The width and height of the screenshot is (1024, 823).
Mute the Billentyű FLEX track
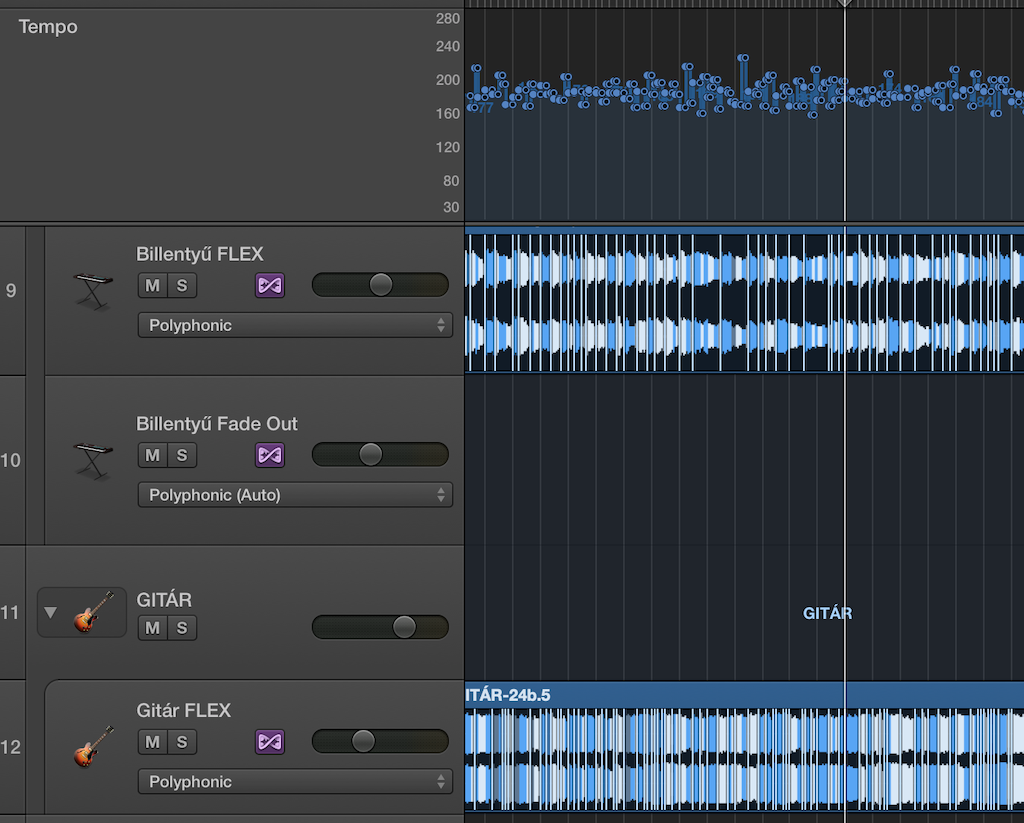pos(152,286)
